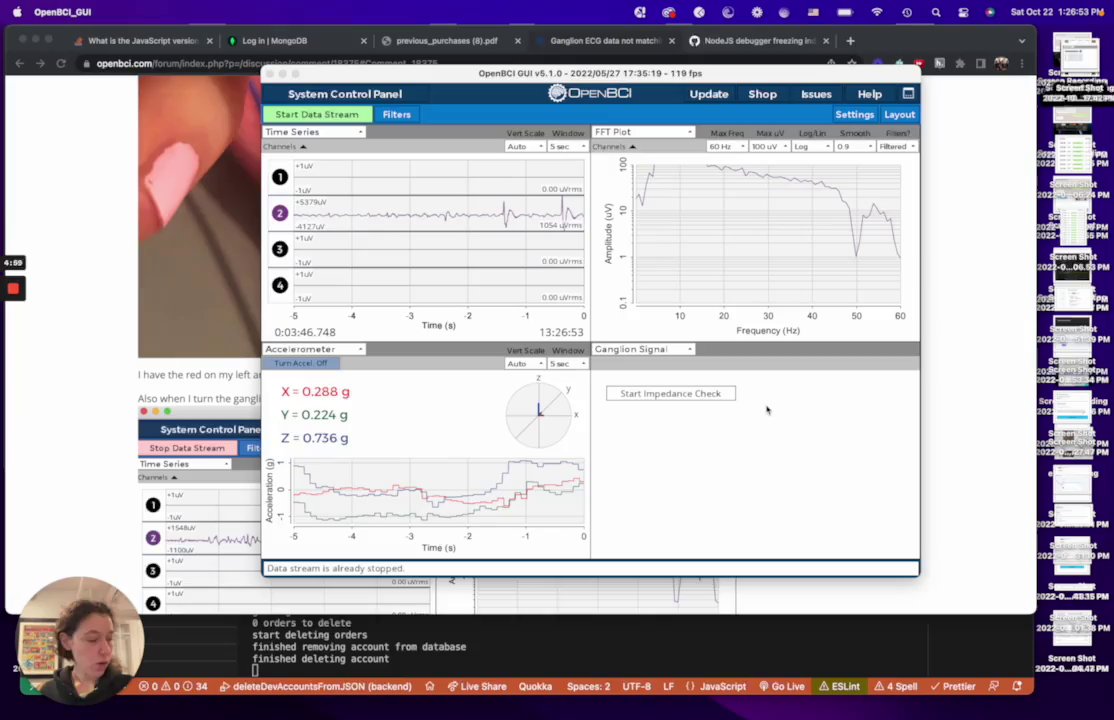Click Go Live in VS Code status bar

[x=782, y=687]
